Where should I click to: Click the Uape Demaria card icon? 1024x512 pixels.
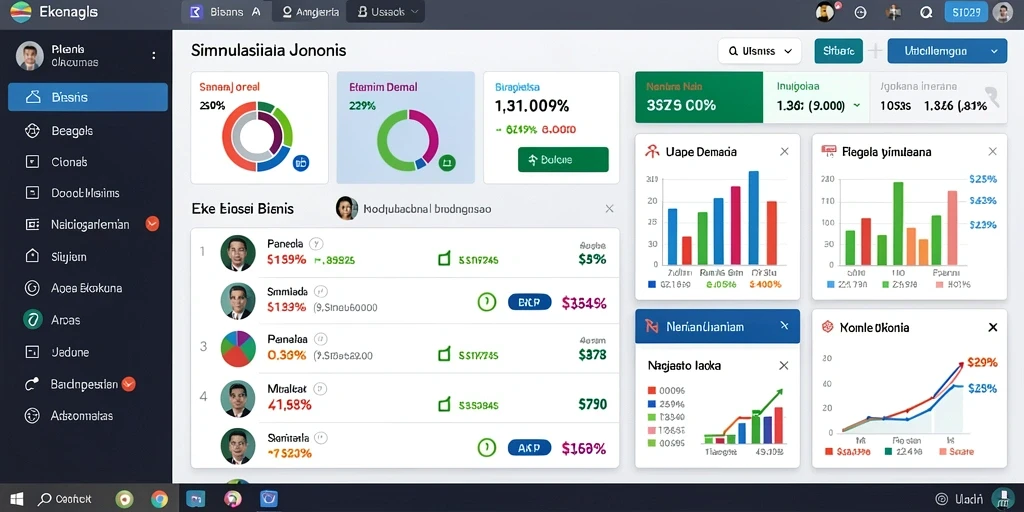pyautogui.click(x=652, y=152)
